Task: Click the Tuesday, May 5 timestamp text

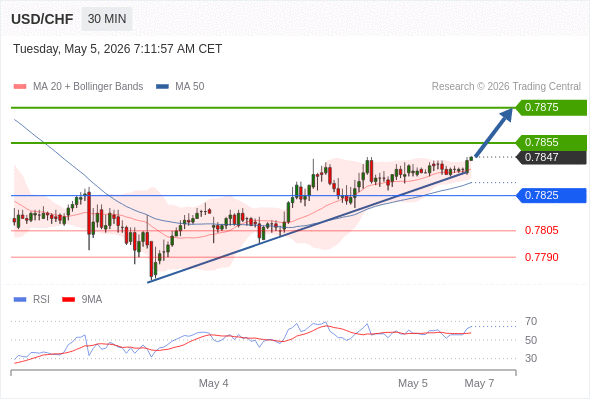Action: pyautogui.click(x=117, y=49)
